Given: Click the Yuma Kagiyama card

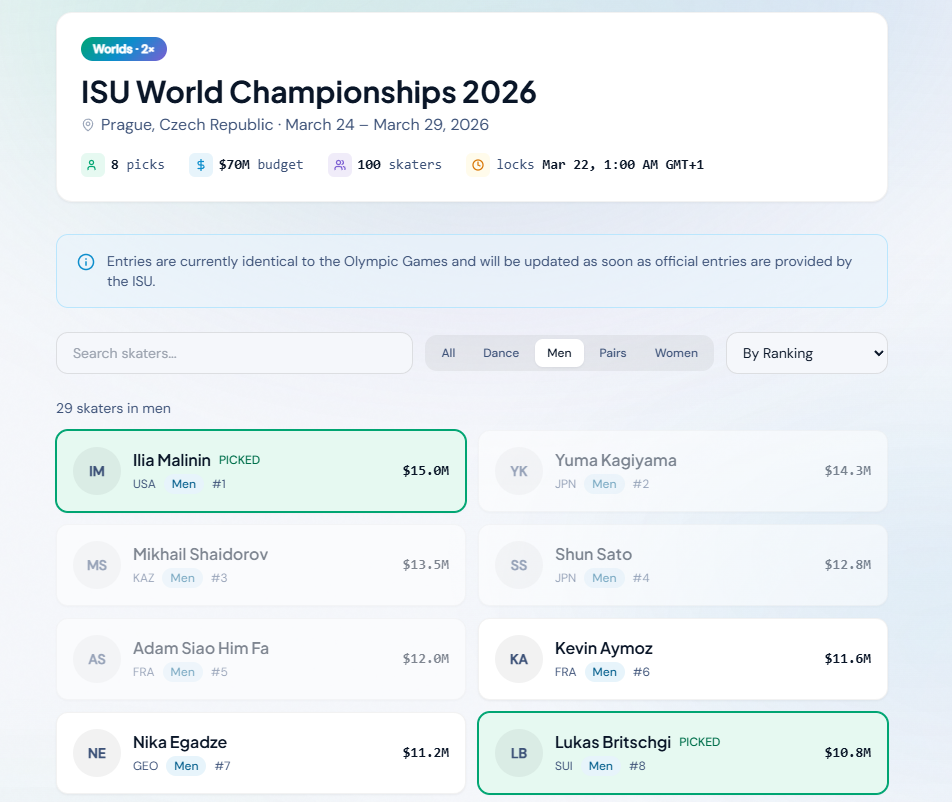Looking at the screenshot, I should click(683, 471).
